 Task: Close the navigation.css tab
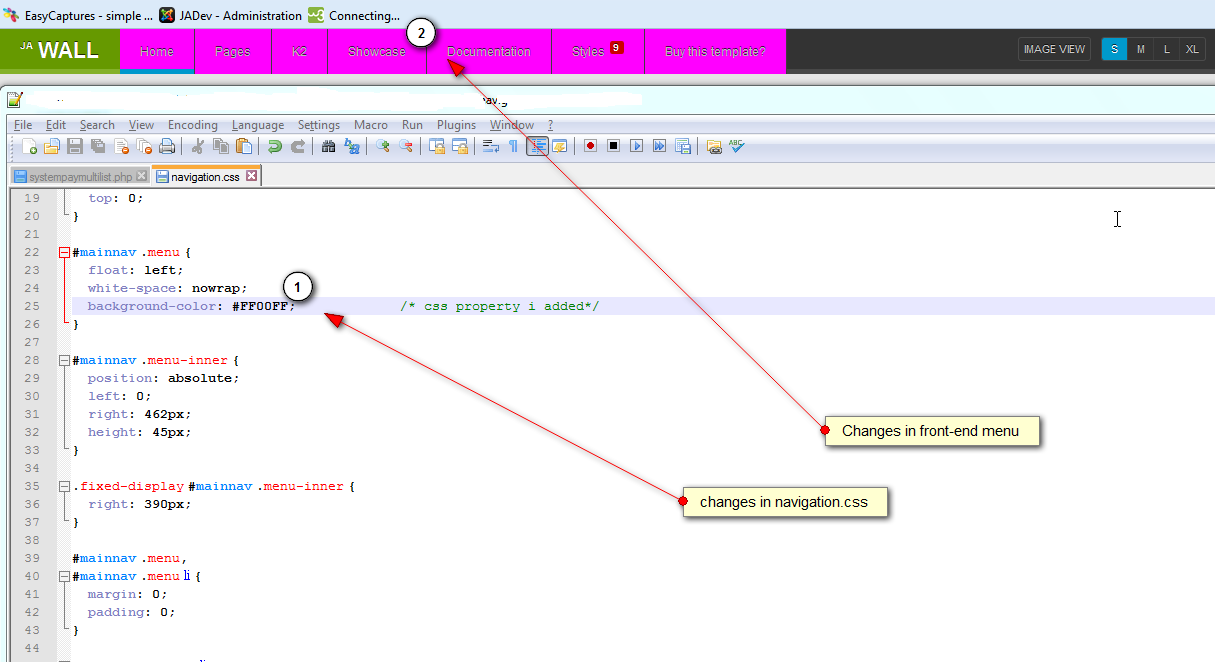252,176
